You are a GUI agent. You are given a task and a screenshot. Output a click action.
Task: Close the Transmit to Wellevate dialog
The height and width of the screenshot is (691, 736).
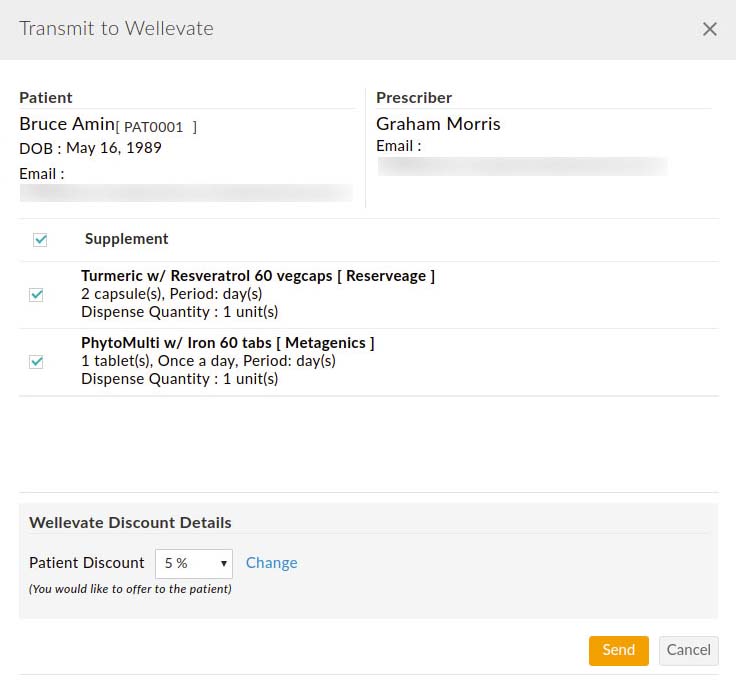click(709, 29)
